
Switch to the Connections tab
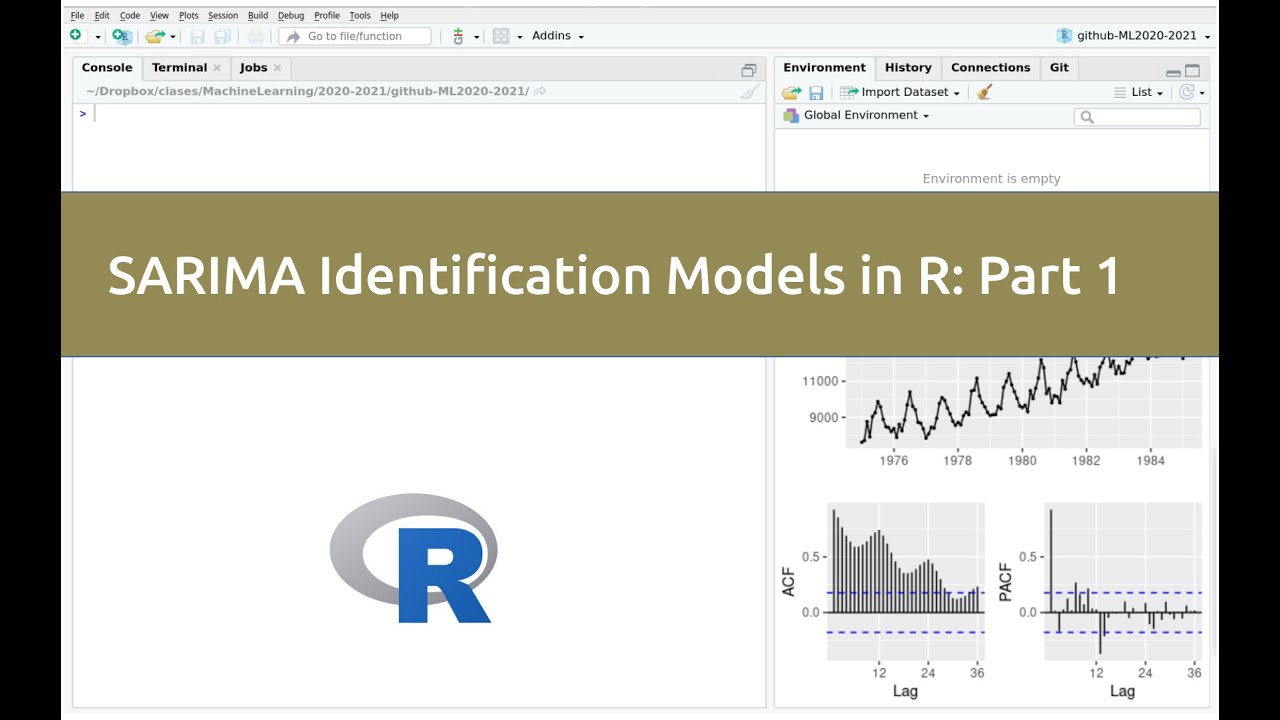990,68
